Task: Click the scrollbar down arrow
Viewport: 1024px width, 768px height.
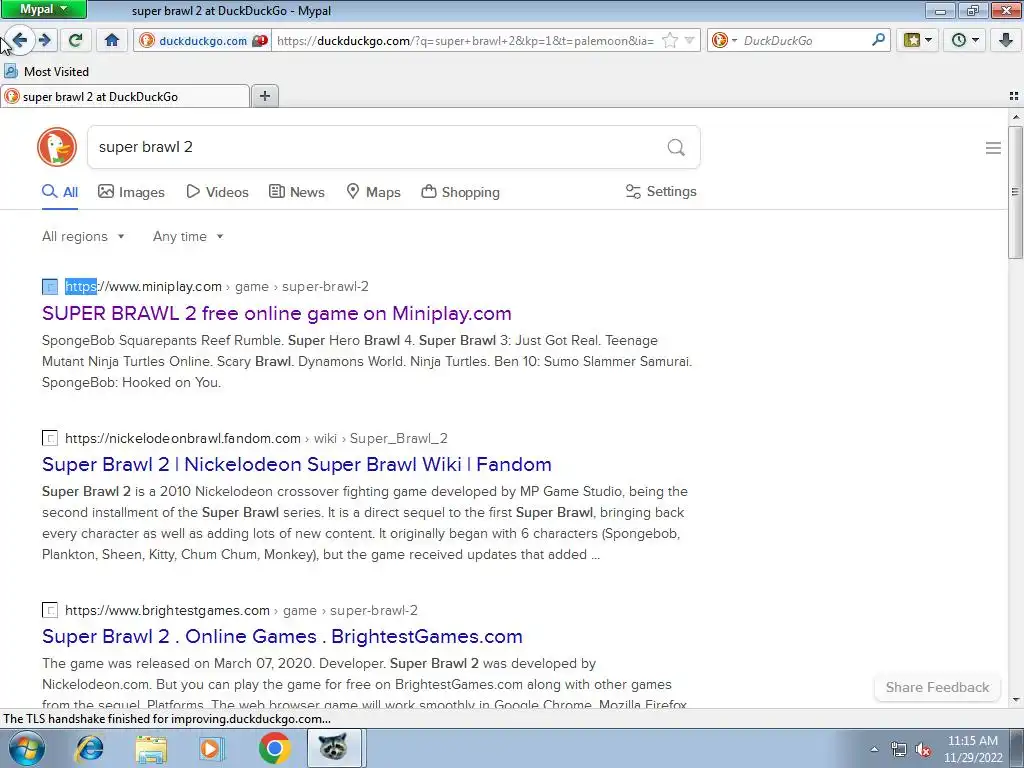Action: pos(1015,699)
